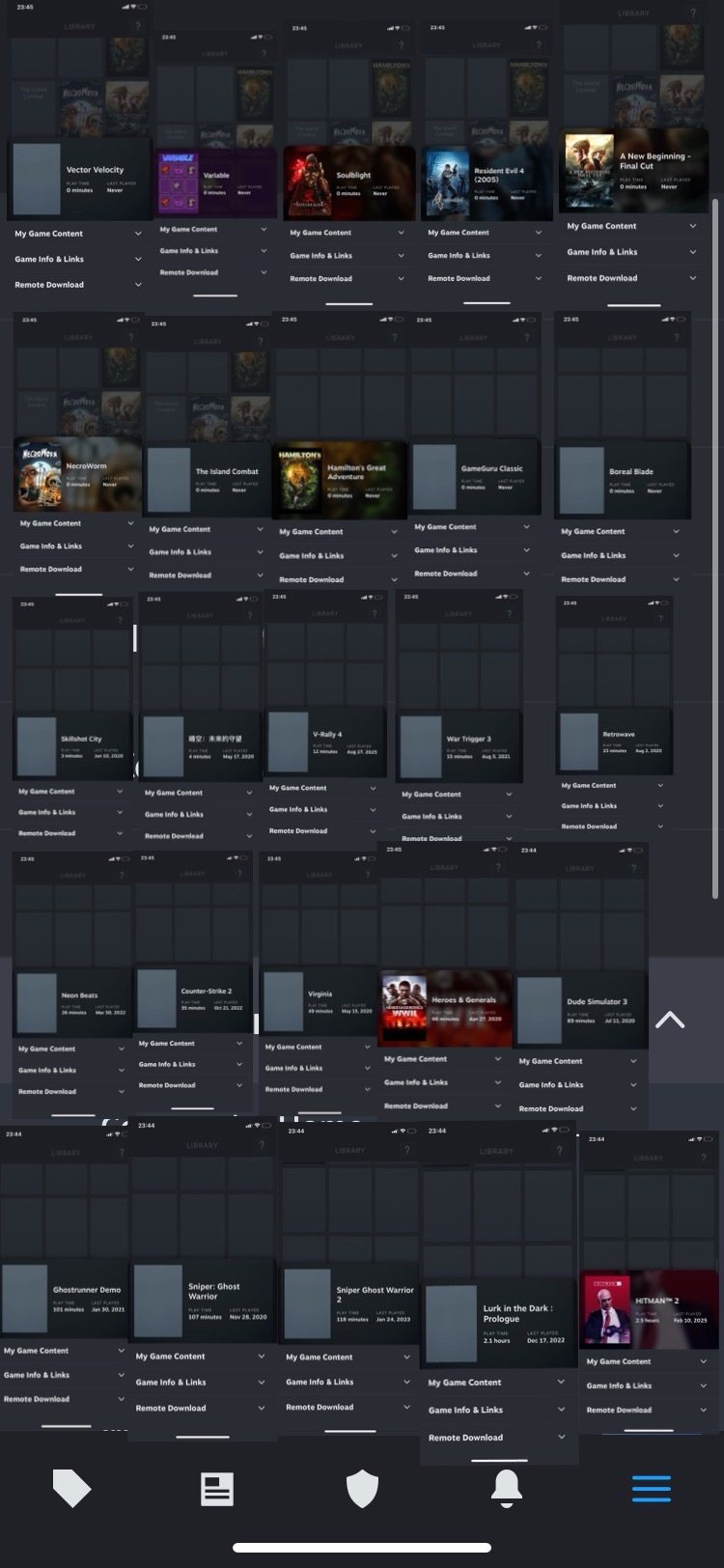
Task: Expand My Game Content under NecroWorm
Action: pos(78,523)
